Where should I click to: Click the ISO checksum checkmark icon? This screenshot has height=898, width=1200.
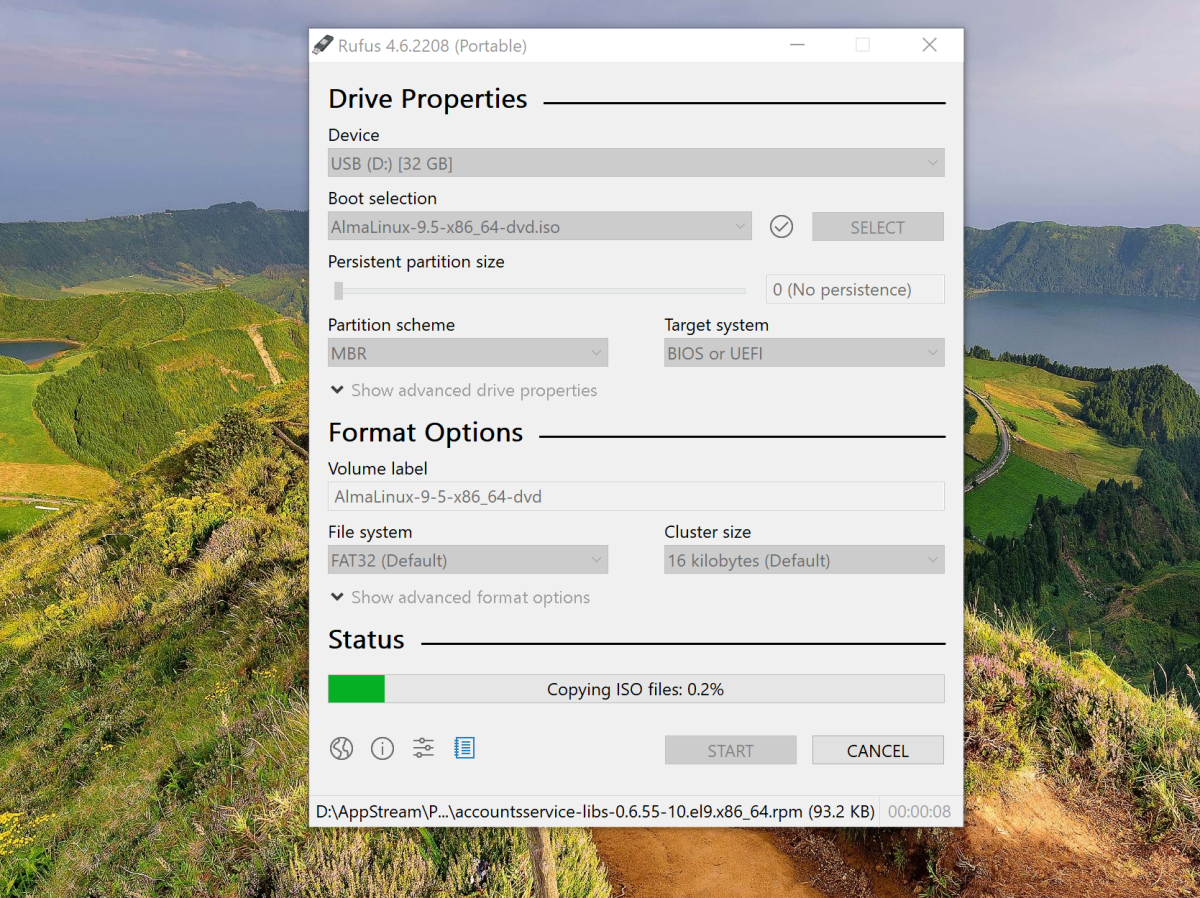tap(781, 227)
